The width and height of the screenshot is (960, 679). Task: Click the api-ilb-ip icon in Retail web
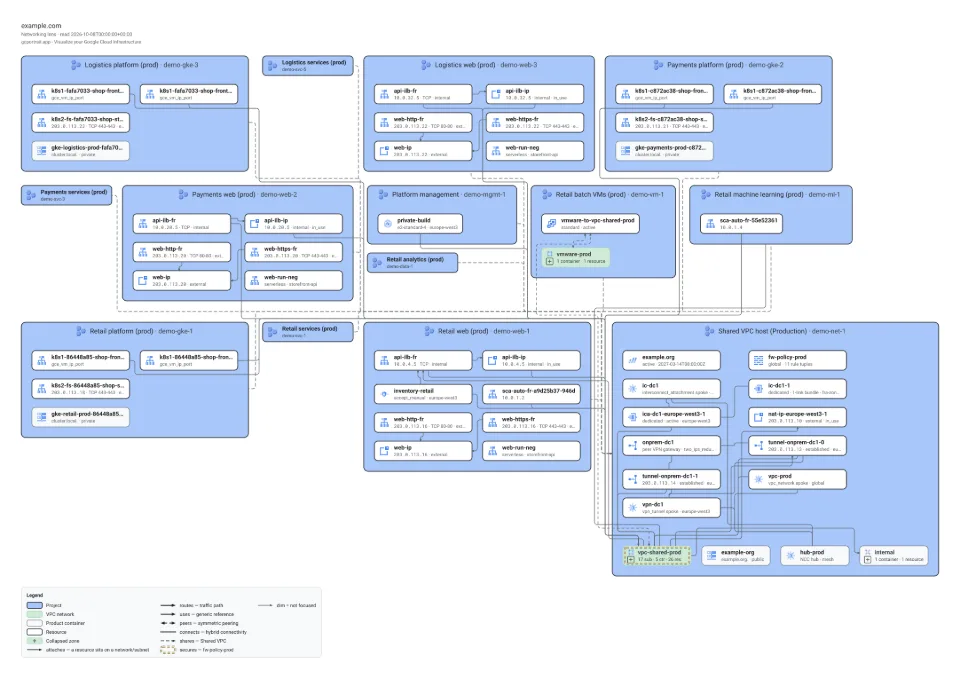click(x=492, y=361)
